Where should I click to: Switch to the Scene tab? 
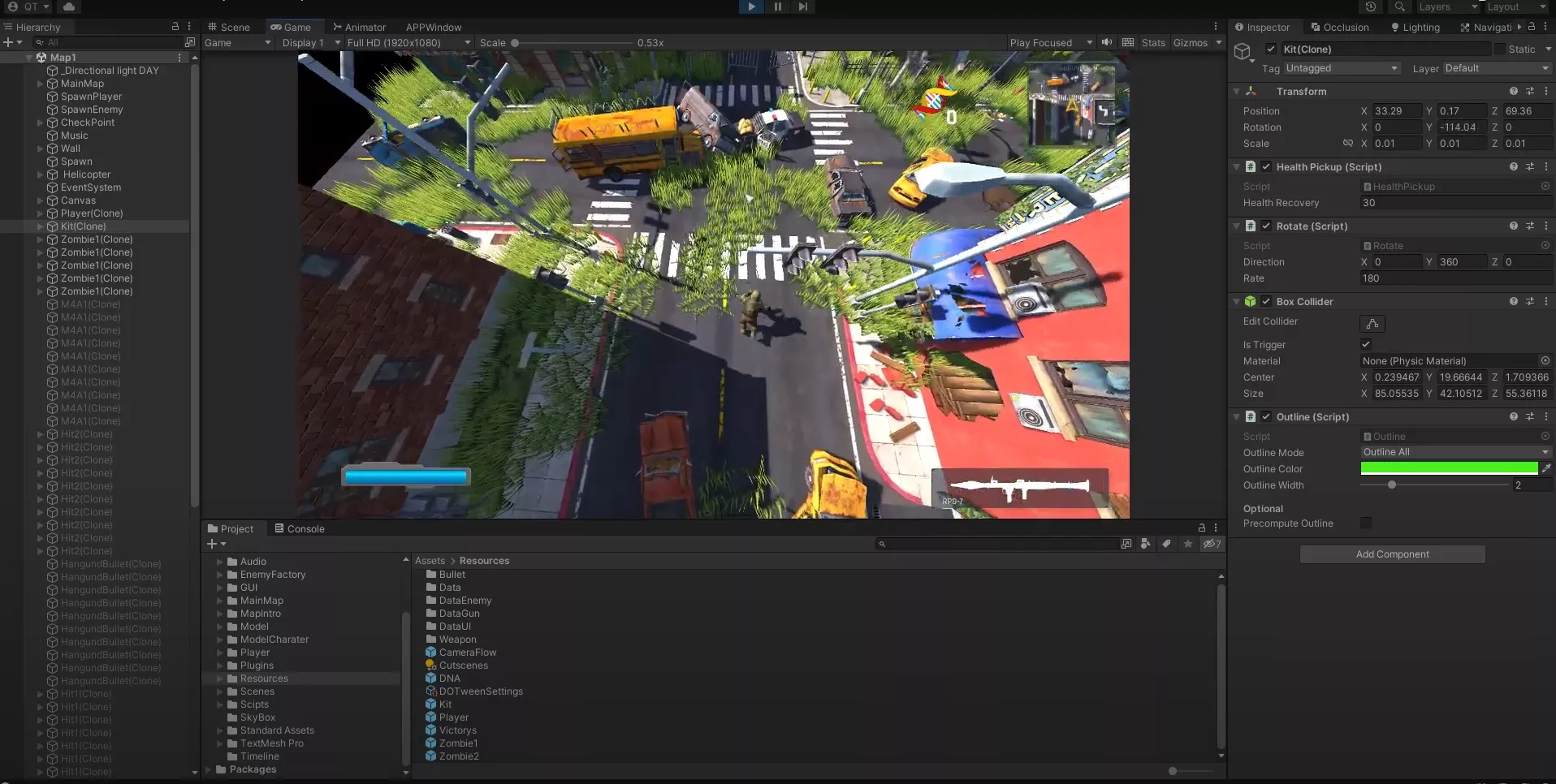tap(229, 27)
